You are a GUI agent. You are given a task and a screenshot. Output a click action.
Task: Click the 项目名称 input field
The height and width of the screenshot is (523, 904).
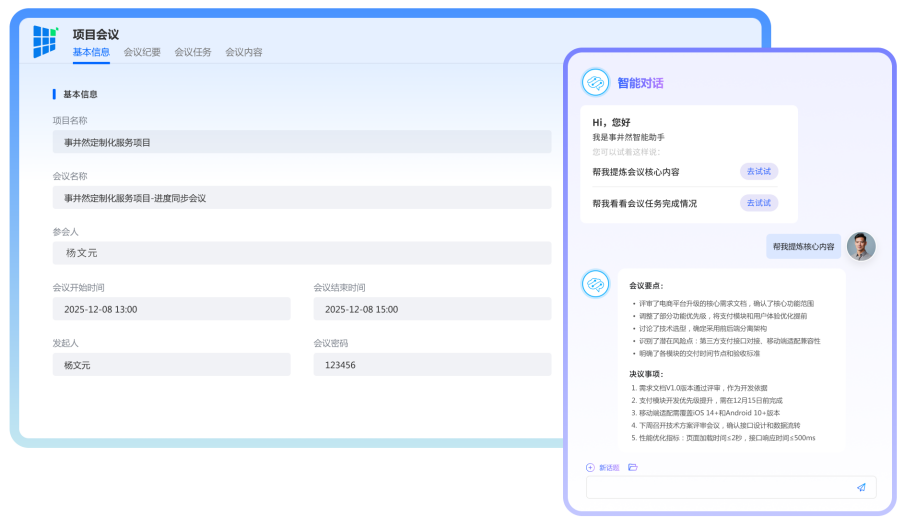click(x=302, y=142)
